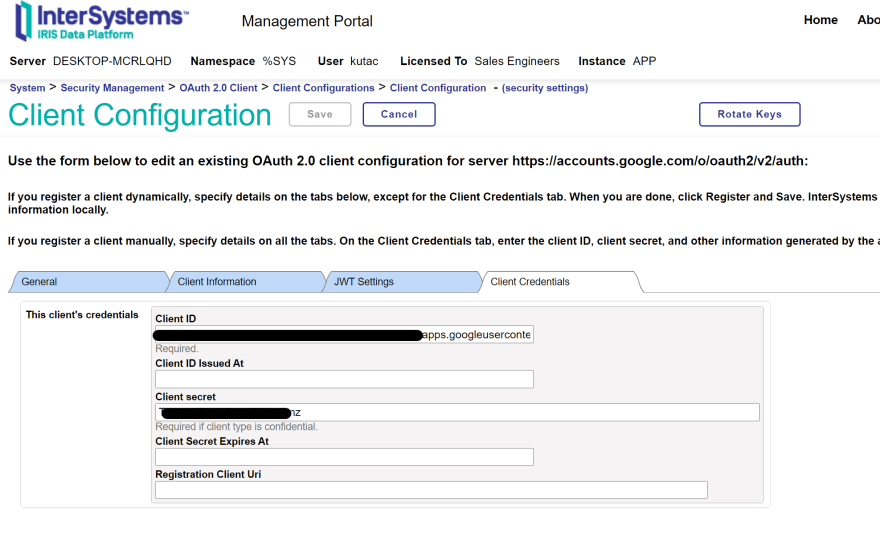This screenshot has height=538, width=880.
Task: Open the Home link
Action: 821,20
